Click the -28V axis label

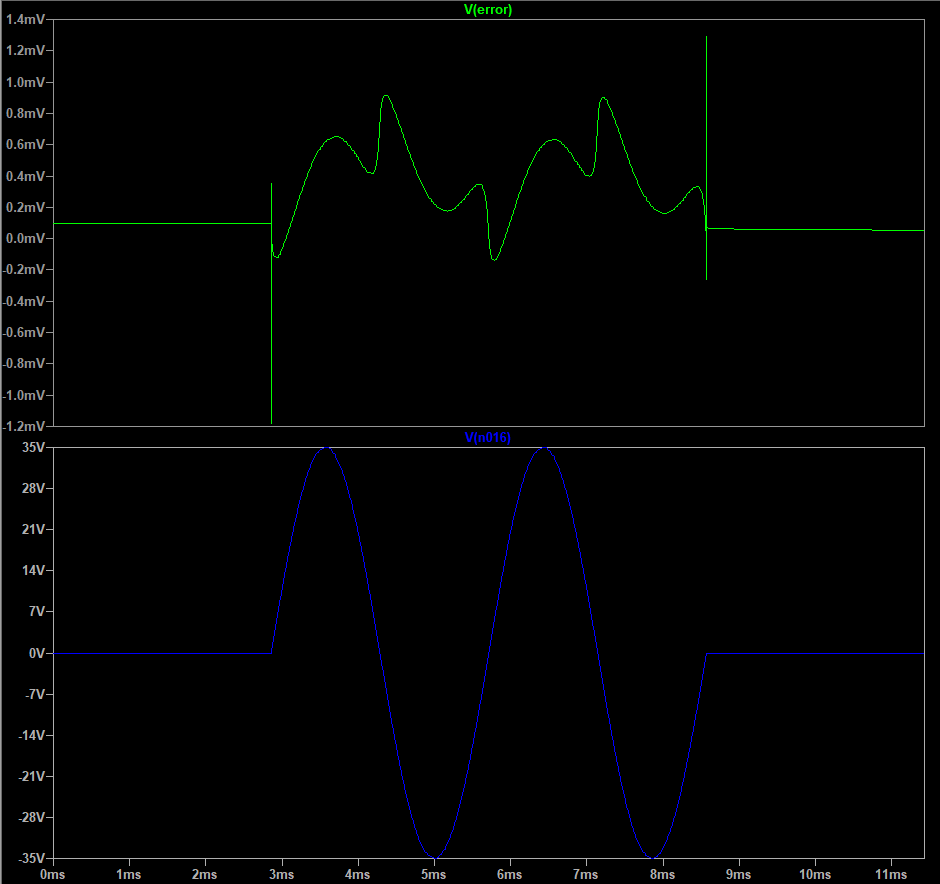(x=32, y=817)
